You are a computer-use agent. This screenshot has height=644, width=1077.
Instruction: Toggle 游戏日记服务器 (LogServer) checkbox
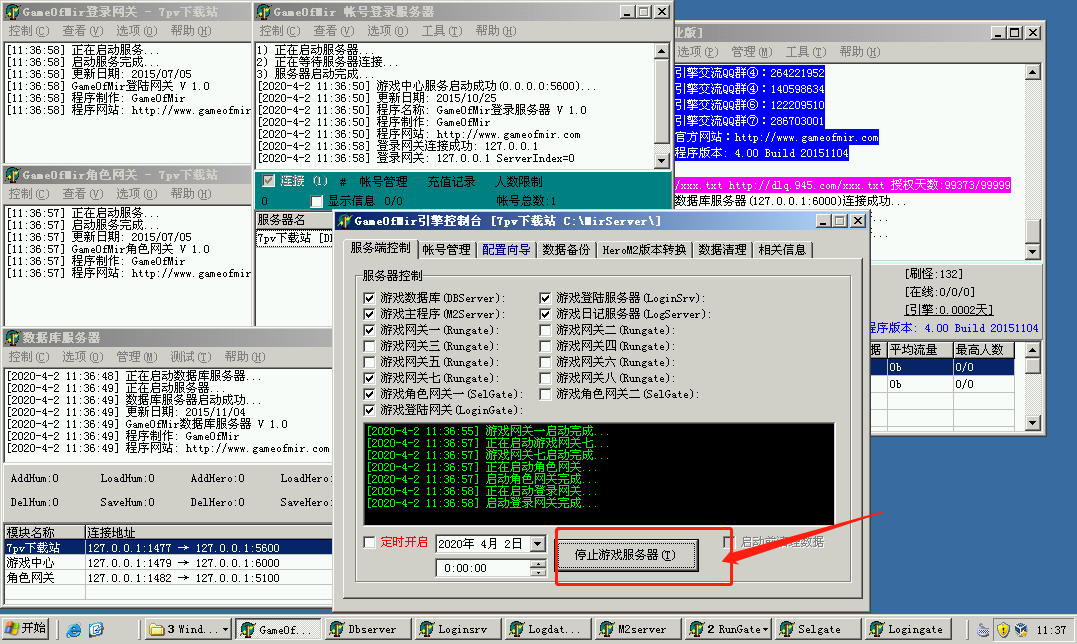coord(545,314)
